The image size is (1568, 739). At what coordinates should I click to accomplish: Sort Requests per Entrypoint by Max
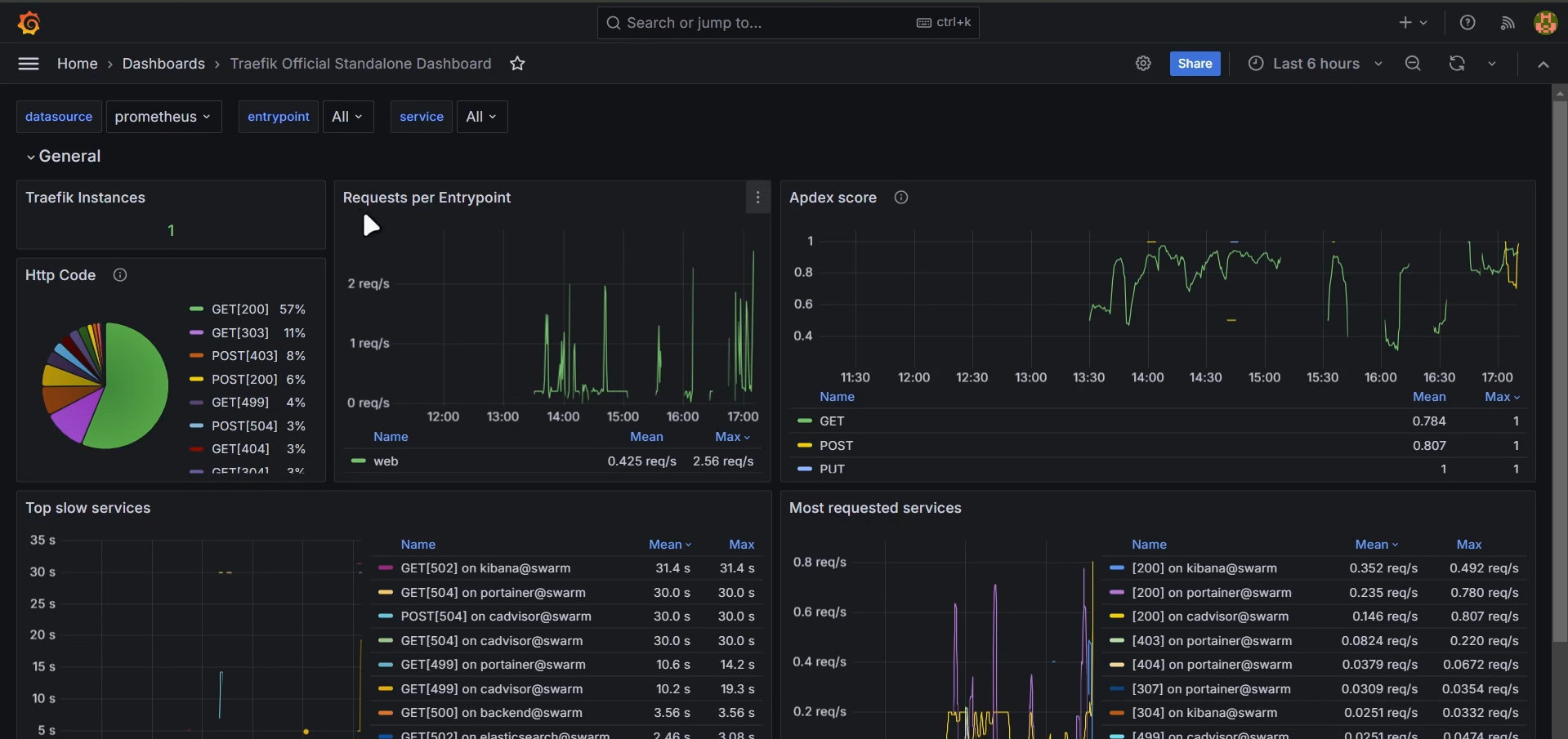click(x=732, y=437)
